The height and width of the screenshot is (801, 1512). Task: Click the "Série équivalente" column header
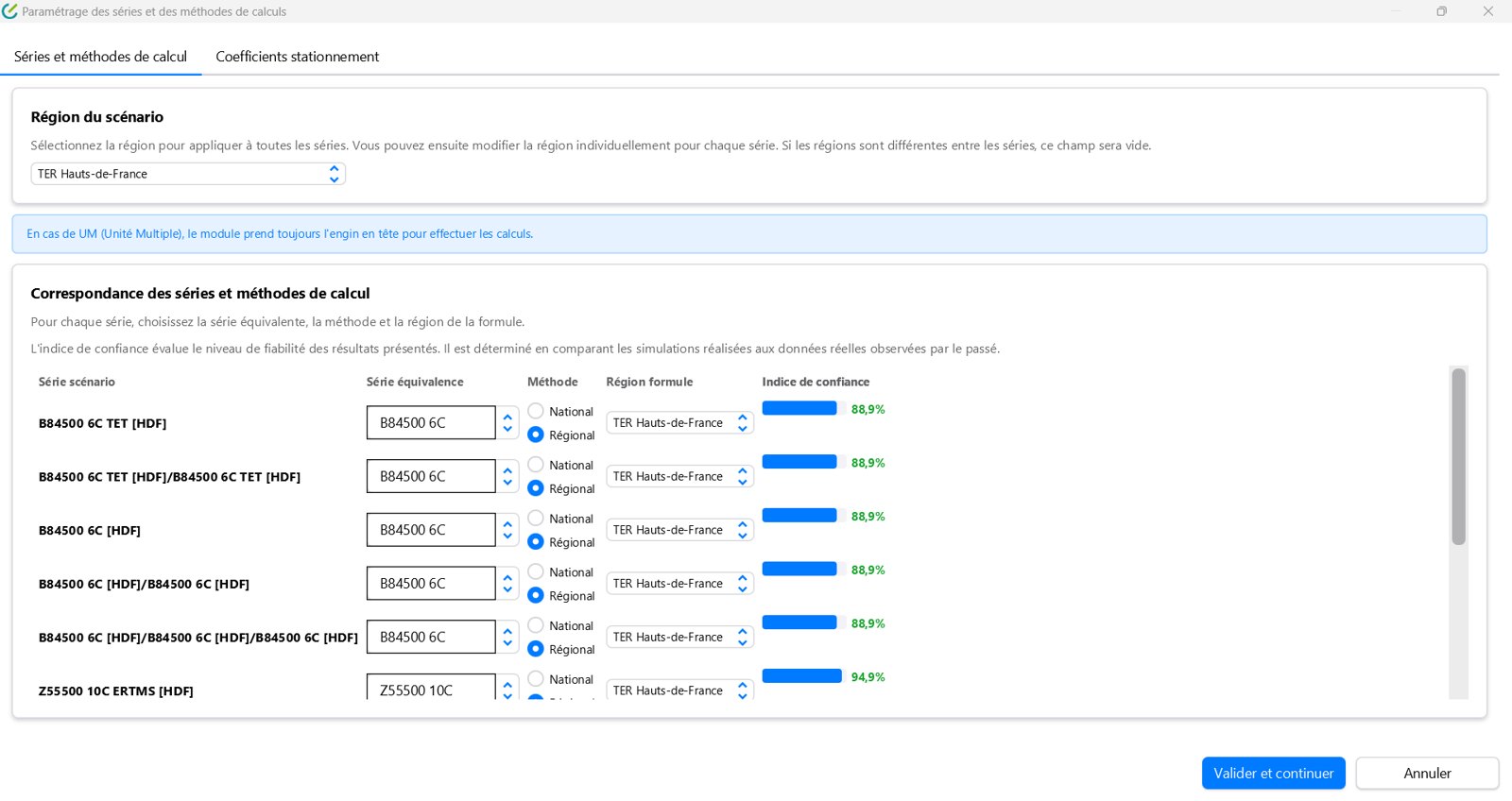point(415,382)
